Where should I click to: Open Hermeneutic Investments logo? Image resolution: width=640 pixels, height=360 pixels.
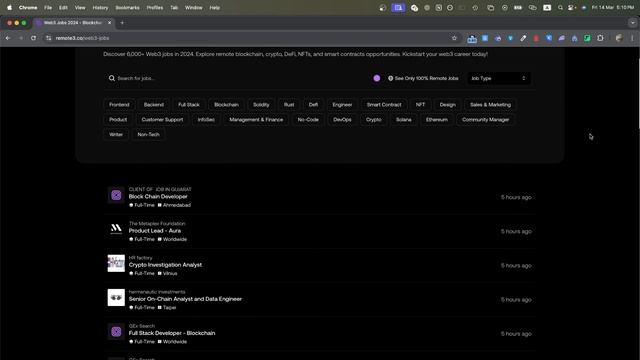(116, 298)
